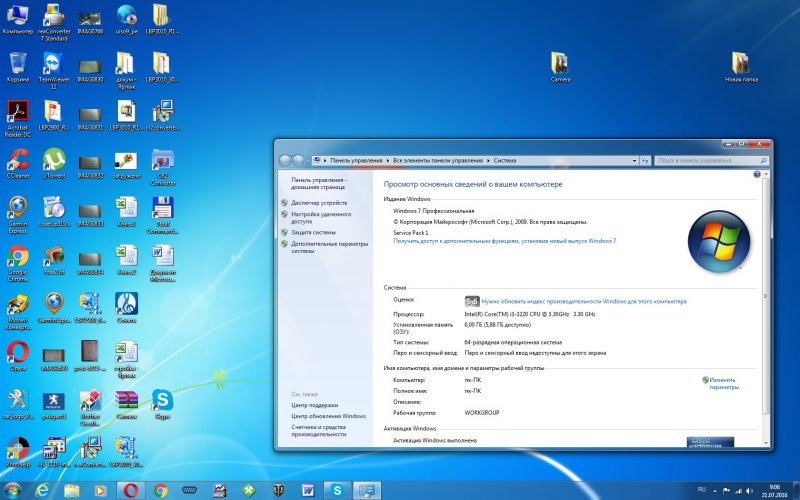Open Google Chrome desktop shortcut
The height and width of the screenshot is (500, 800).
click(x=17, y=257)
